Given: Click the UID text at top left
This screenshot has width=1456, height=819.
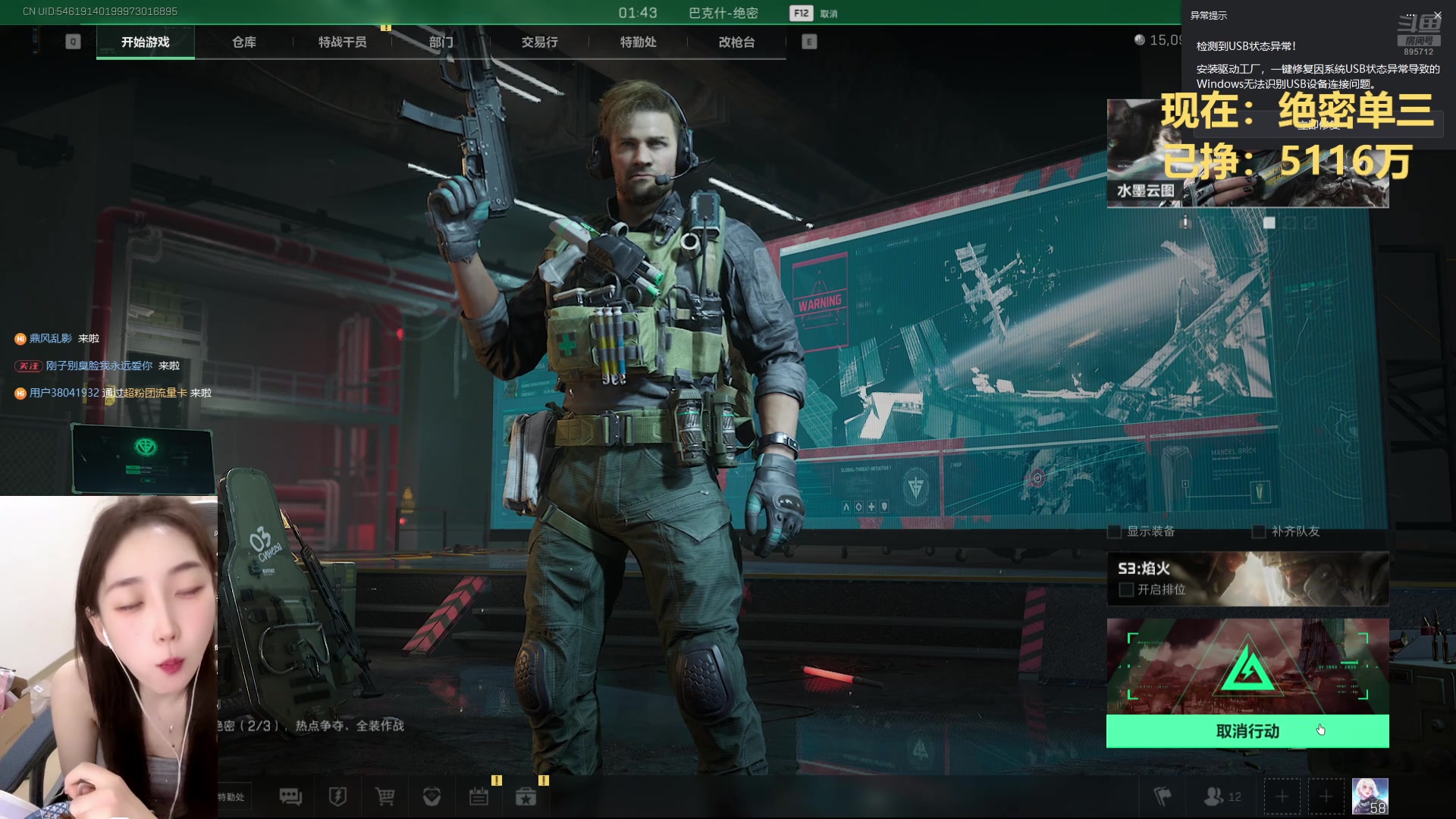Looking at the screenshot, I should [100, 11].
